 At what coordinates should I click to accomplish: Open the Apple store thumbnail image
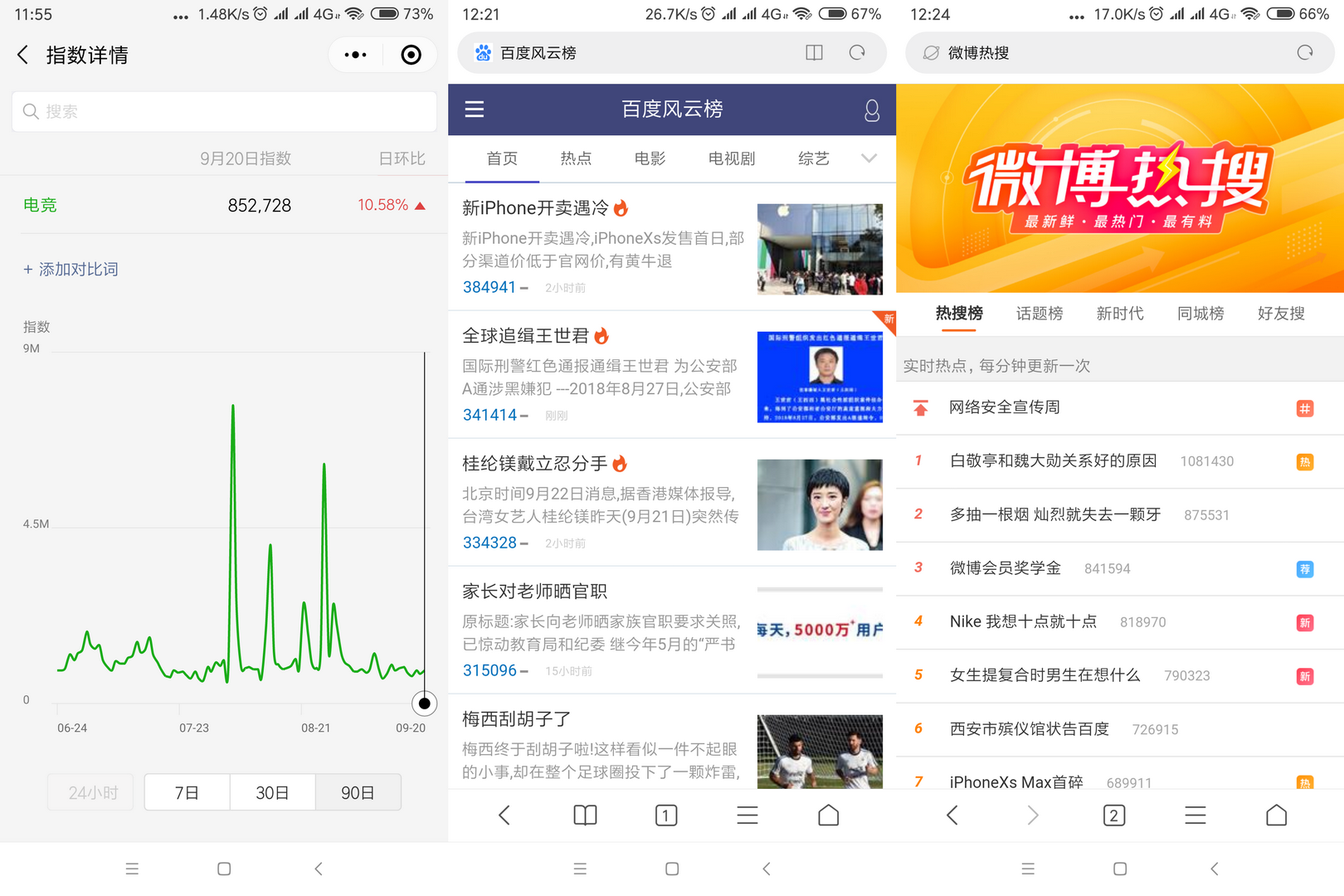(x=820, y=249)
